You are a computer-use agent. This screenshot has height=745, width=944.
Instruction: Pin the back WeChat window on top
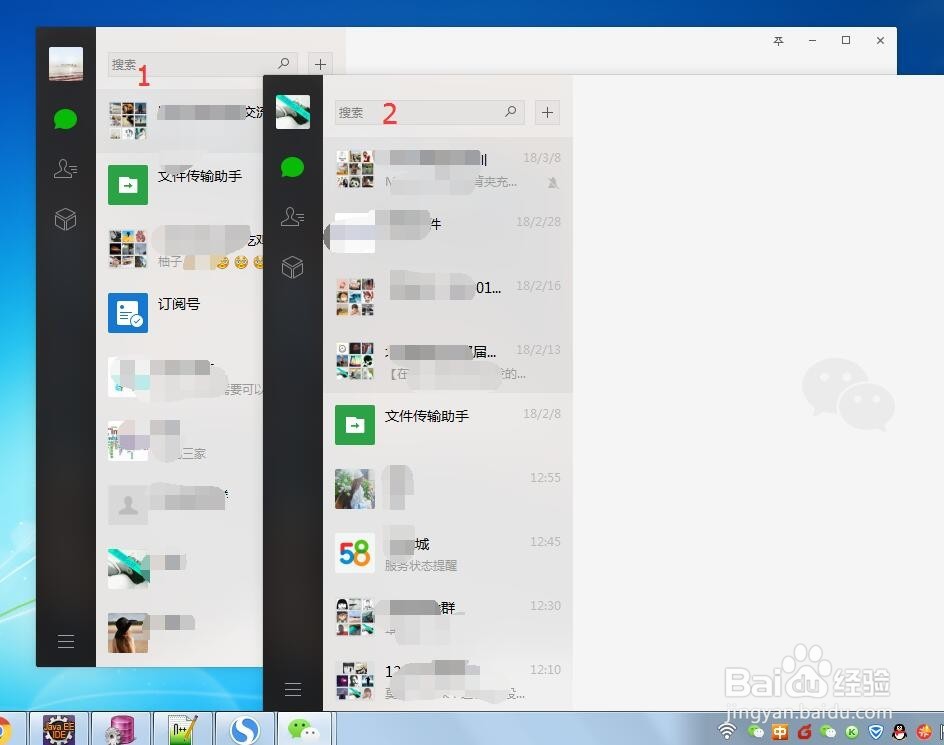pos(778,40)
